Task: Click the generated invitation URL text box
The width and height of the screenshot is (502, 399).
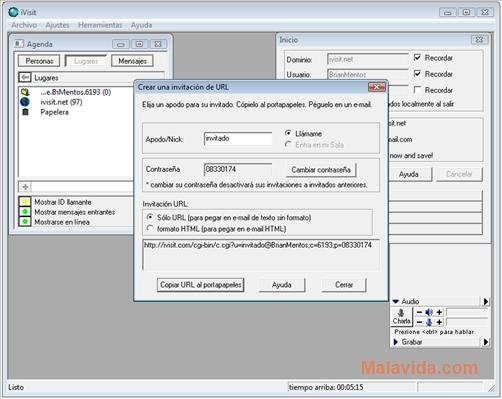Action: pos(261,255)
